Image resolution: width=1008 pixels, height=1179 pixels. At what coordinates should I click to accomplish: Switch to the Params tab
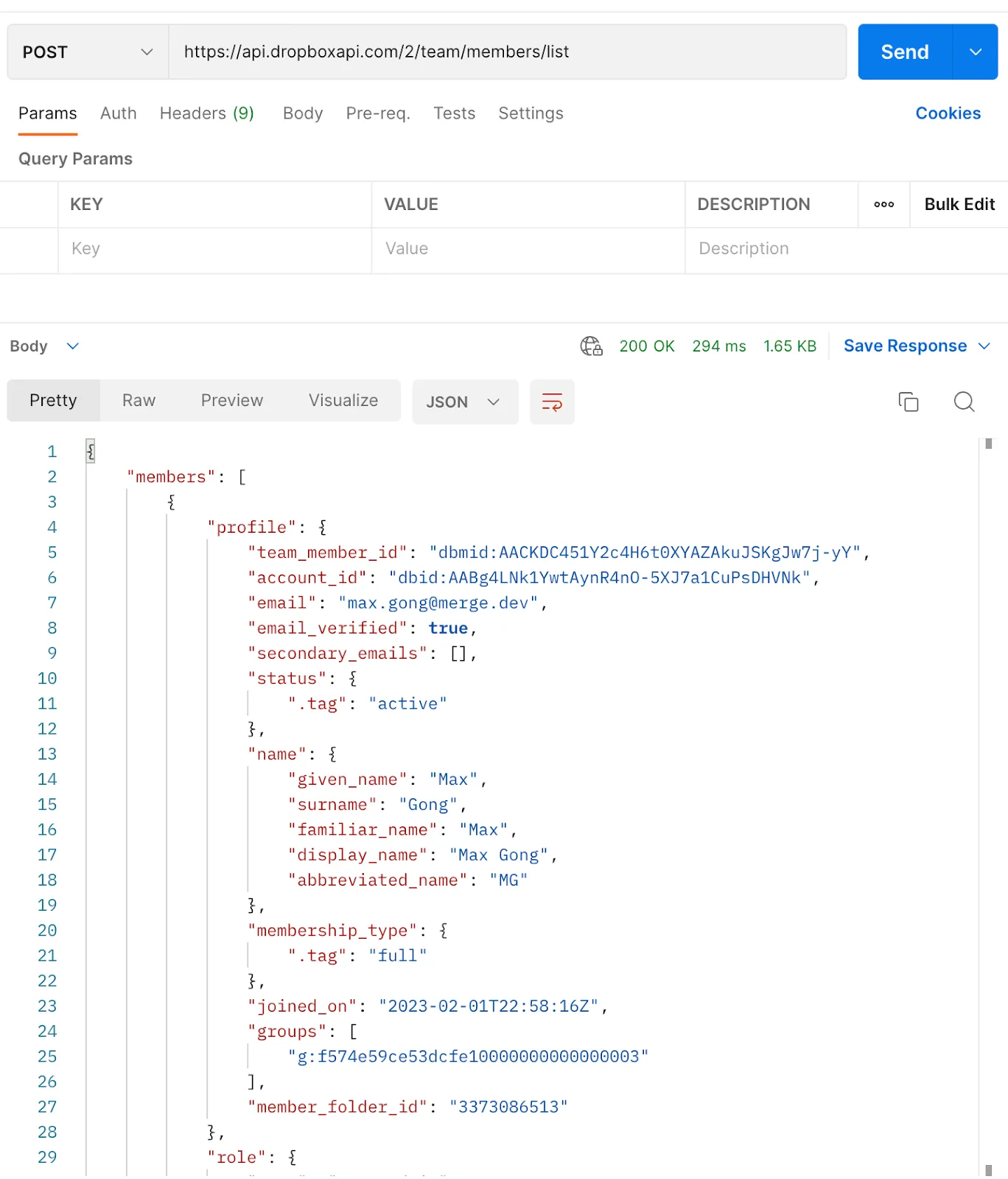point(47,113)
